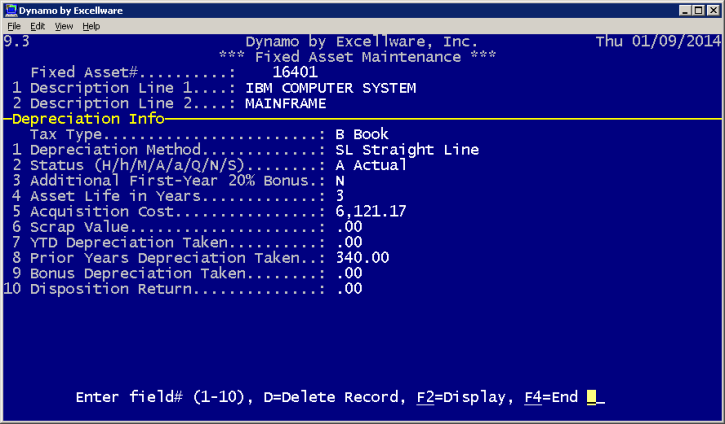This screenshot has height=424, width=725.
Task: Click Asset Life in Years value 3
Action: click(340, 196)
